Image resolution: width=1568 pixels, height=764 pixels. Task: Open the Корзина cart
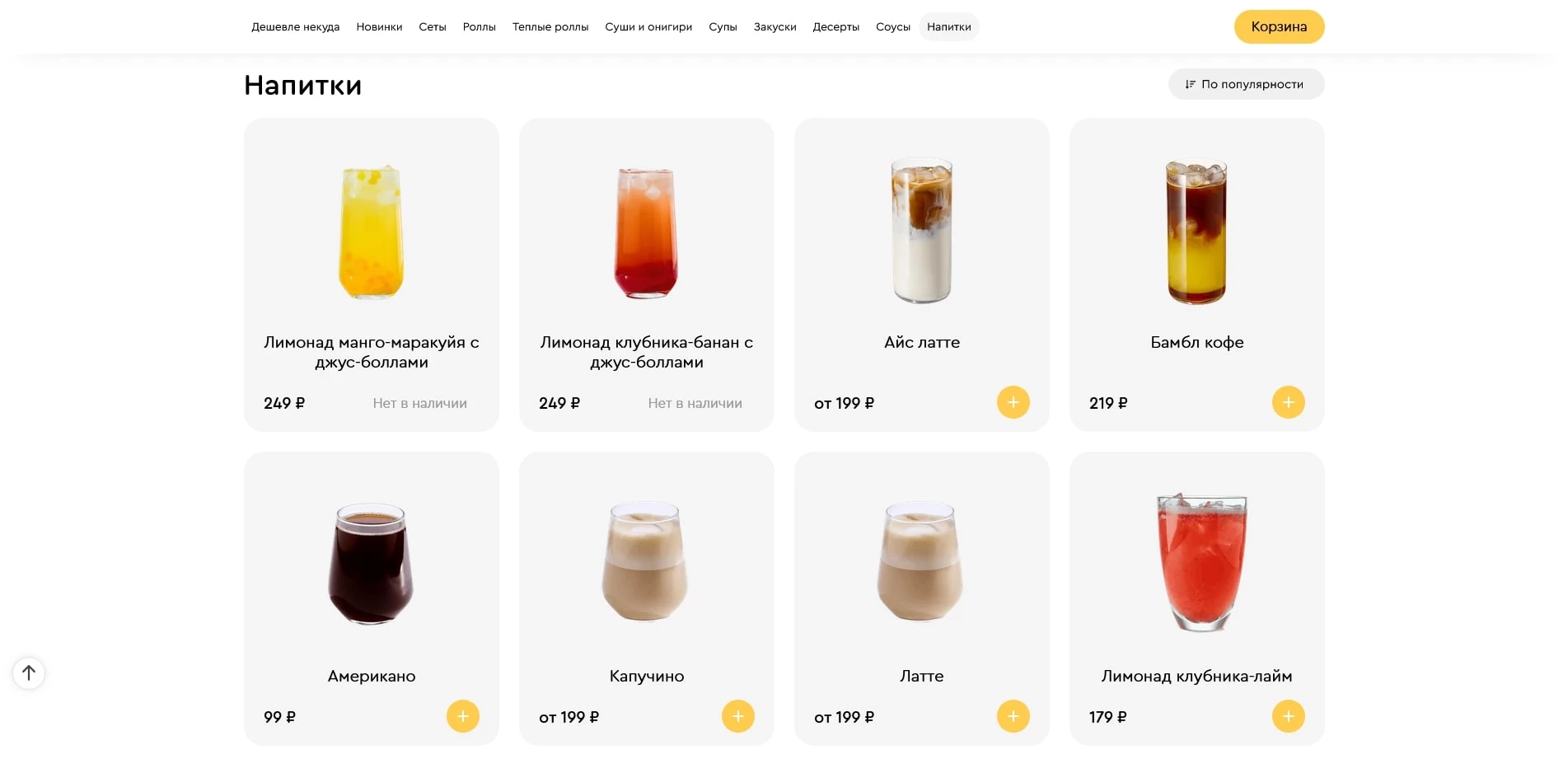click(1278, 26)
